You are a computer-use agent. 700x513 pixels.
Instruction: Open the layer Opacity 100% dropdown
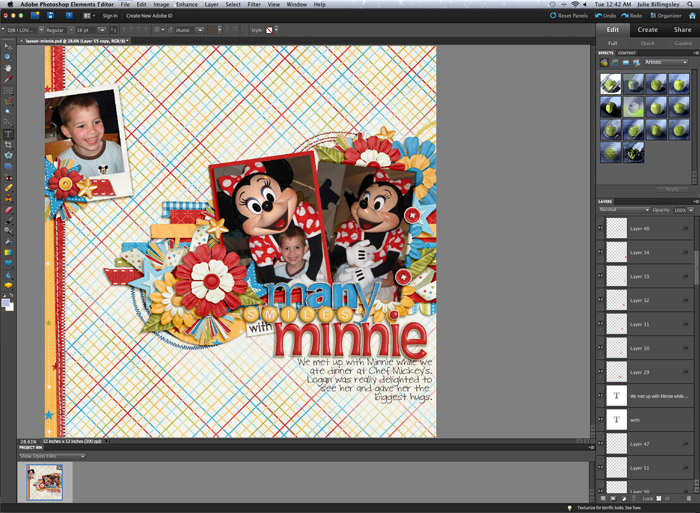(691, 210)
